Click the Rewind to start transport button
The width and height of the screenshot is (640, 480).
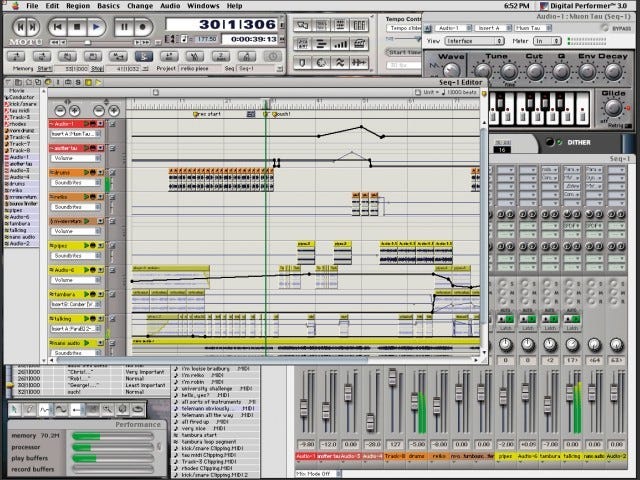point(58,27)
